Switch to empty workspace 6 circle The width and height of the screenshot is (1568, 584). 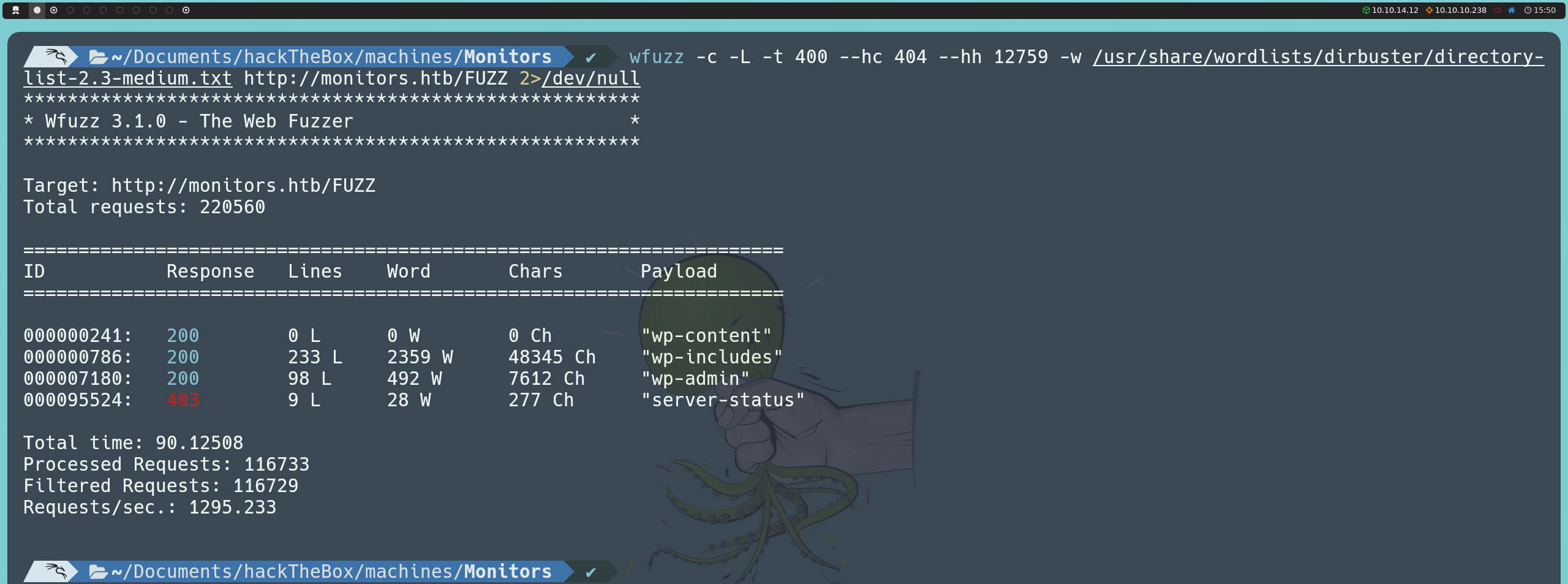click(x=120, y=10)
